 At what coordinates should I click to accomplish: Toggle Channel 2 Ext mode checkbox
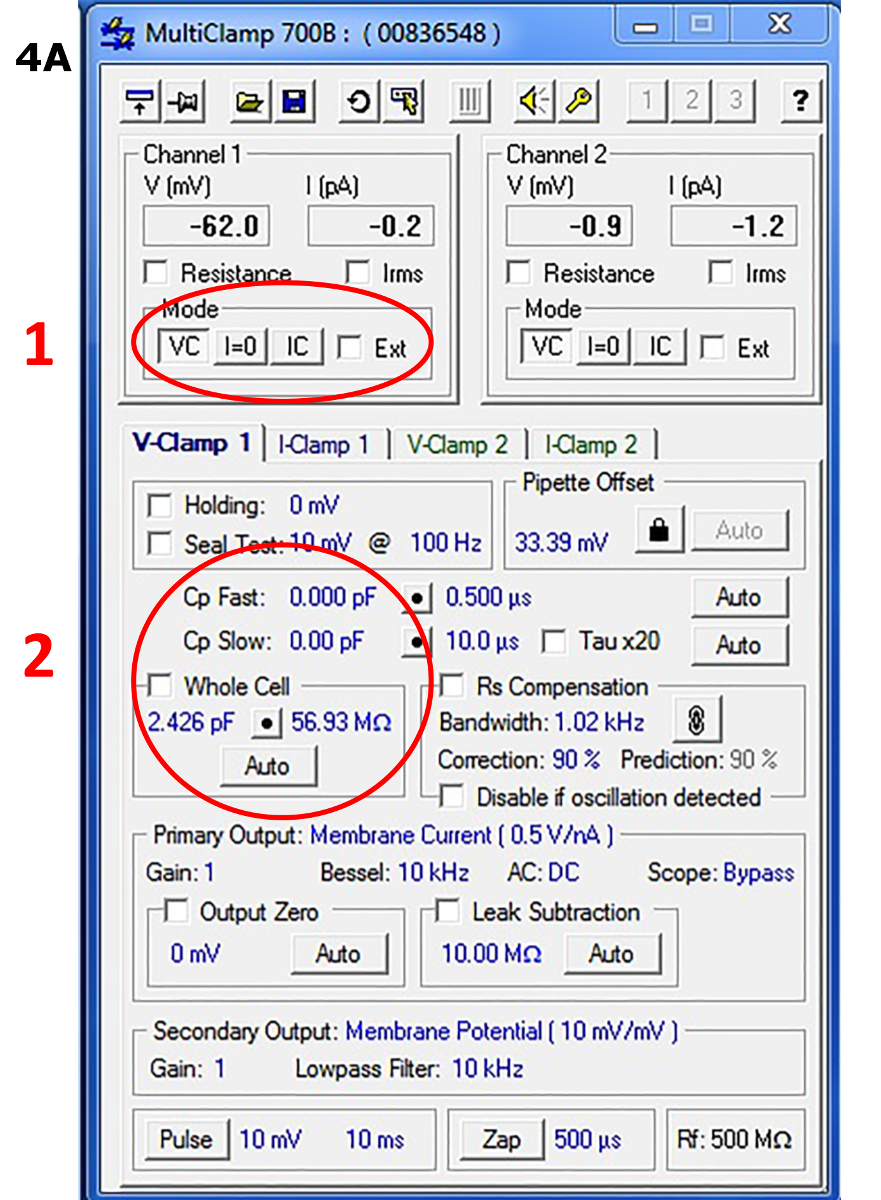click(713, 348)
